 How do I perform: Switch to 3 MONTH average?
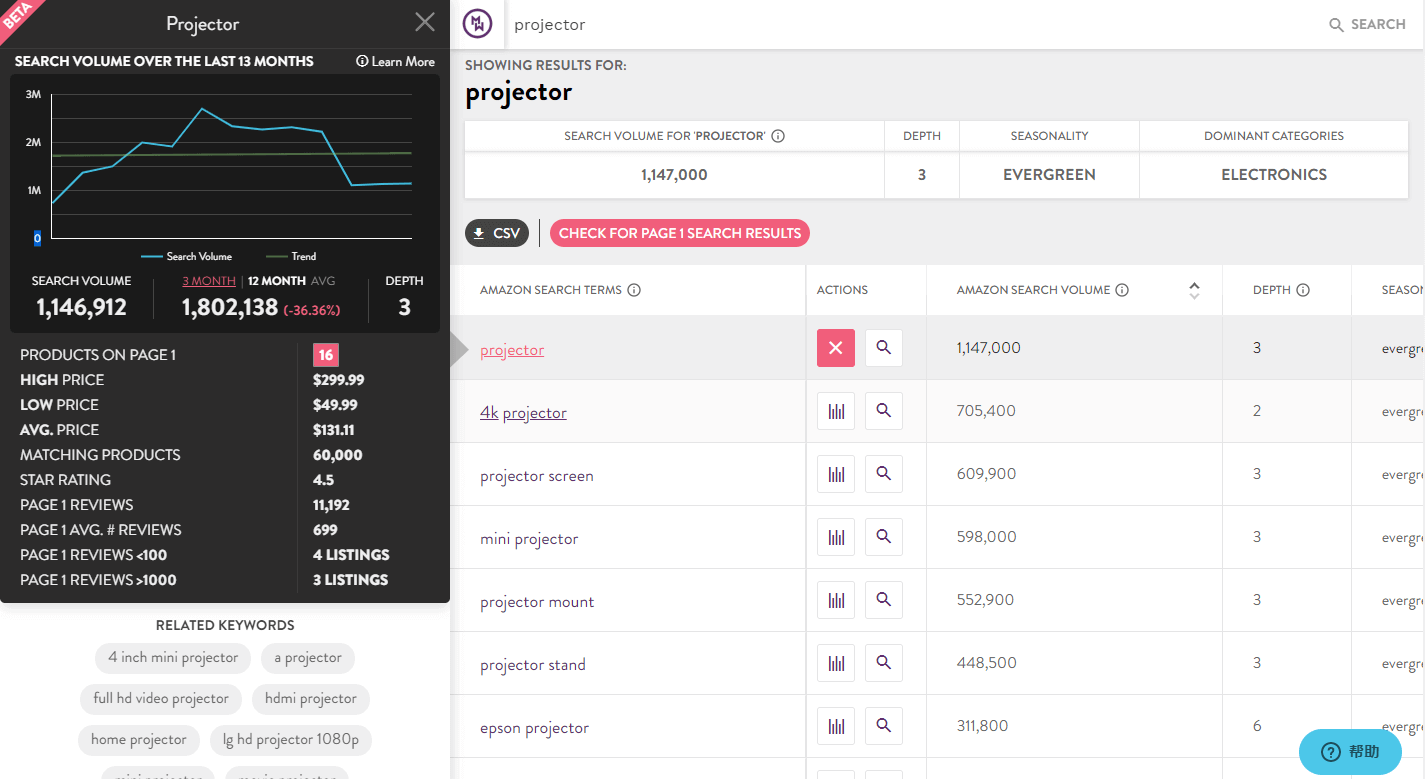click(209, 281)
